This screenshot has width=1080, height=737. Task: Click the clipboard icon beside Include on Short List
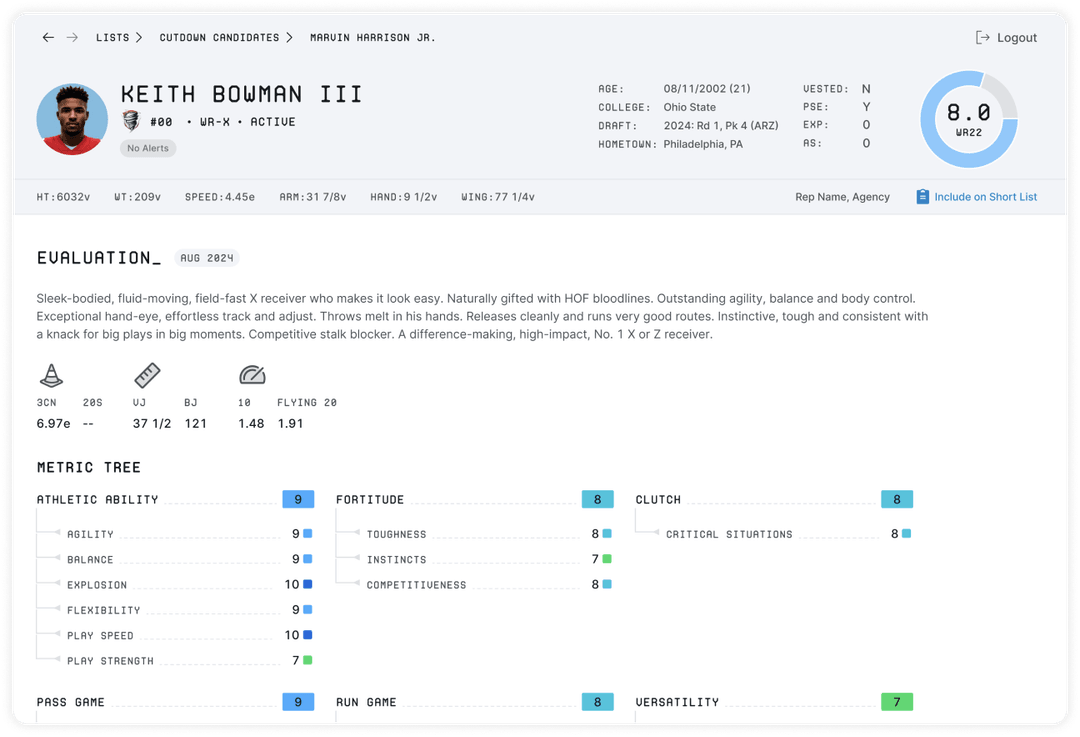[x=922, y=197]
